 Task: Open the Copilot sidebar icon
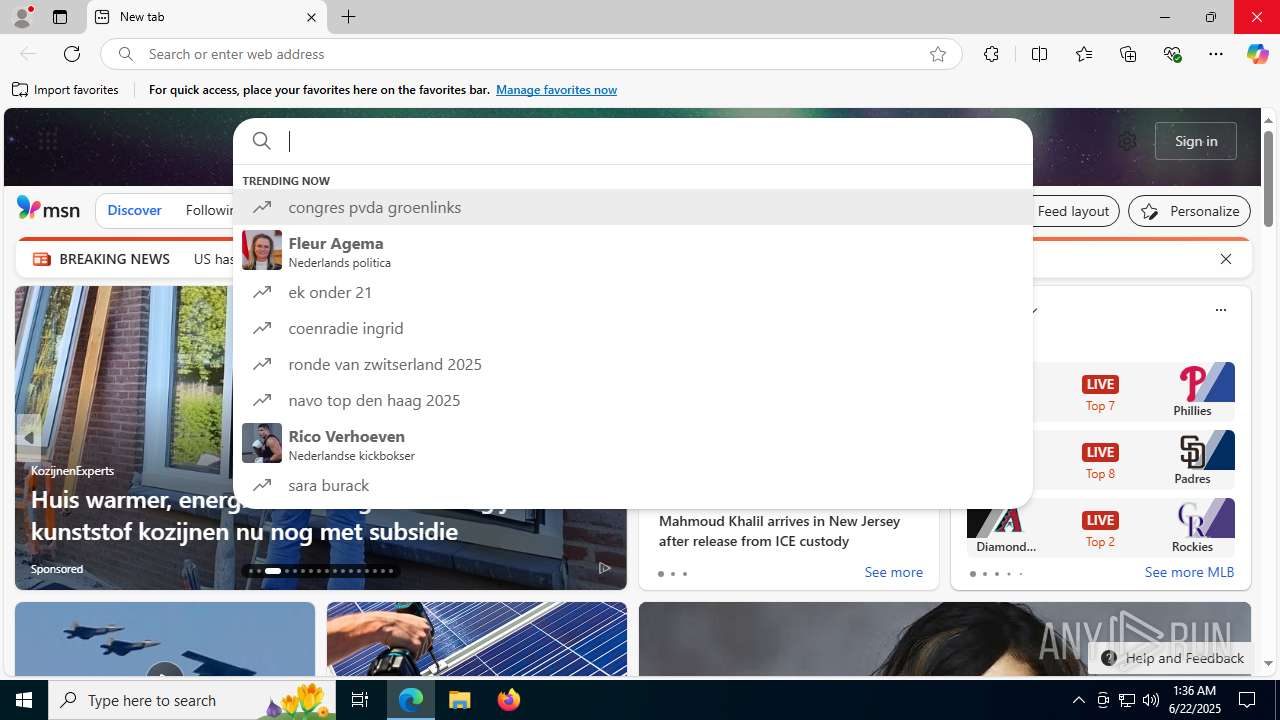point(1257,54)
